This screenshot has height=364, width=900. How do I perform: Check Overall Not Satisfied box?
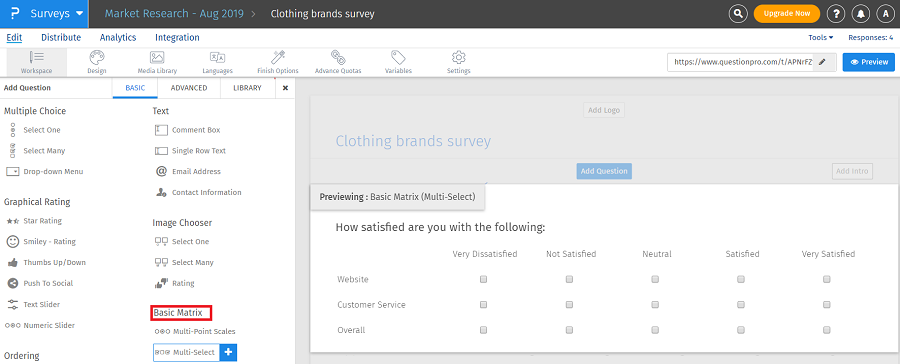tap(569, 330)
